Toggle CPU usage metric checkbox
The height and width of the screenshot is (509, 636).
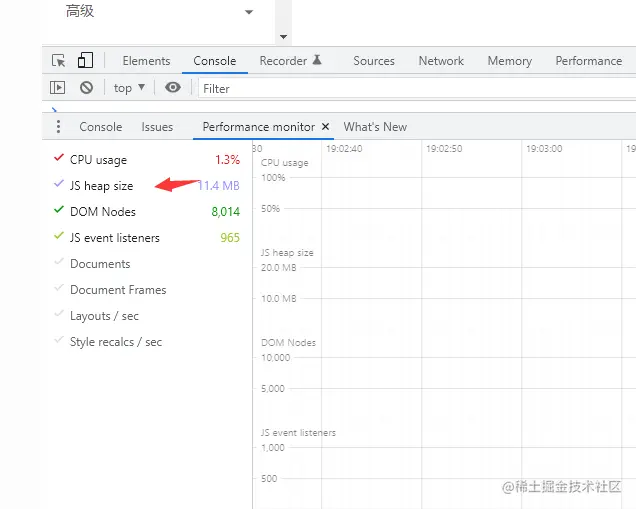(59, 157)
